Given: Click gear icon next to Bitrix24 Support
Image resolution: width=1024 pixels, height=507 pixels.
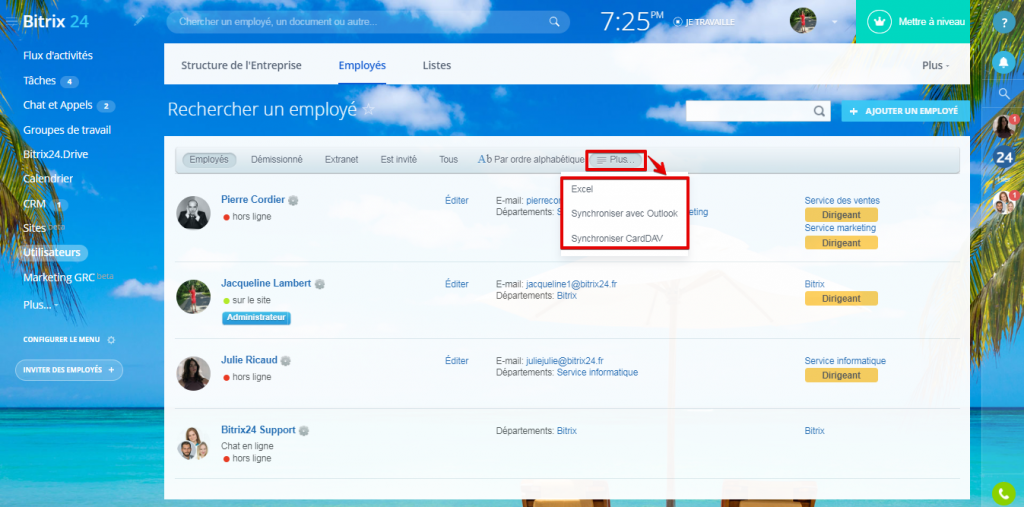Looking at the screenshot, I should [x=304, y=431].
